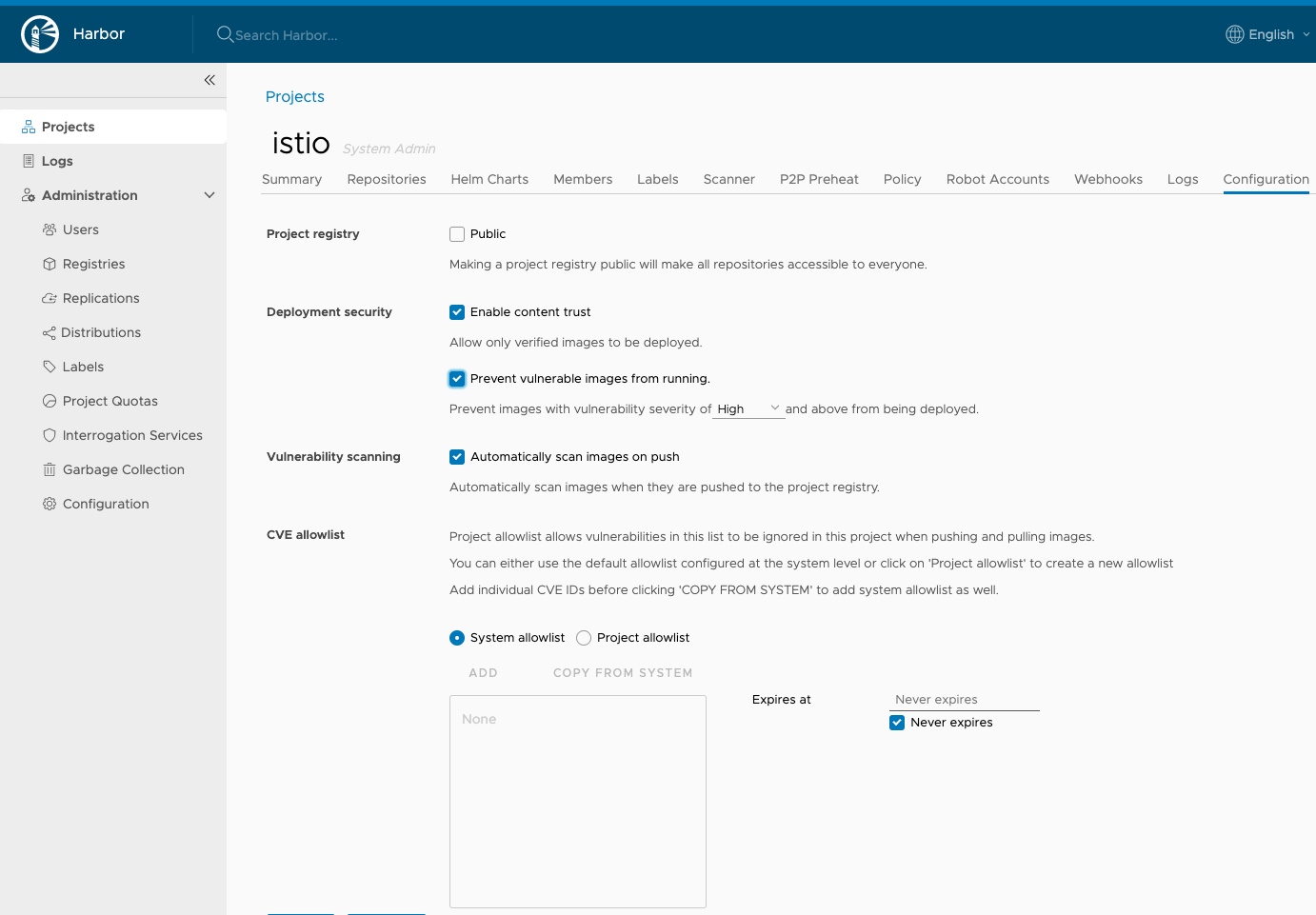Select the Project allowlist radio button
1316x915 pixels.
coord(584,638)
